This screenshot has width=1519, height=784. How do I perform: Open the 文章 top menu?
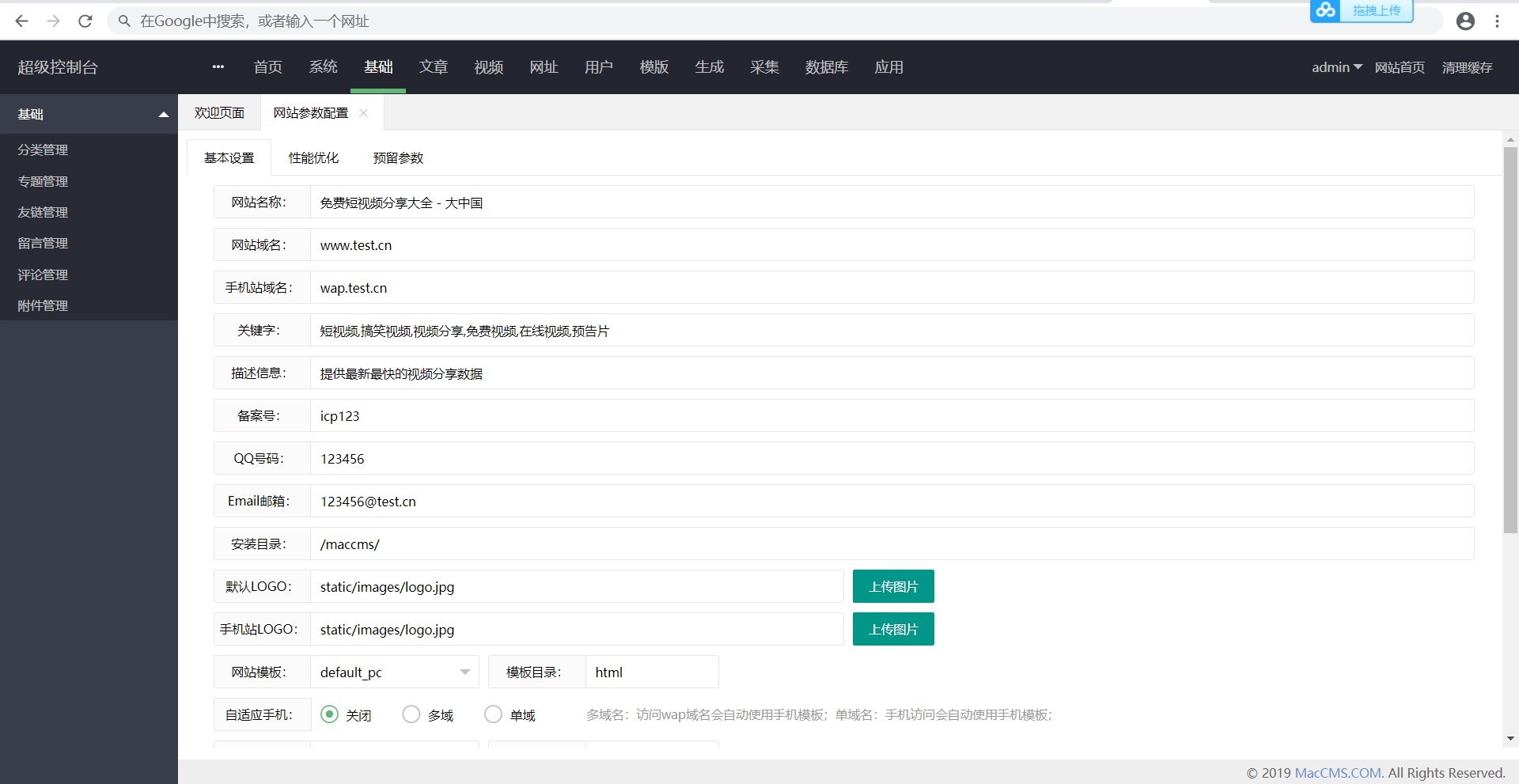click(x=434, y=67)
